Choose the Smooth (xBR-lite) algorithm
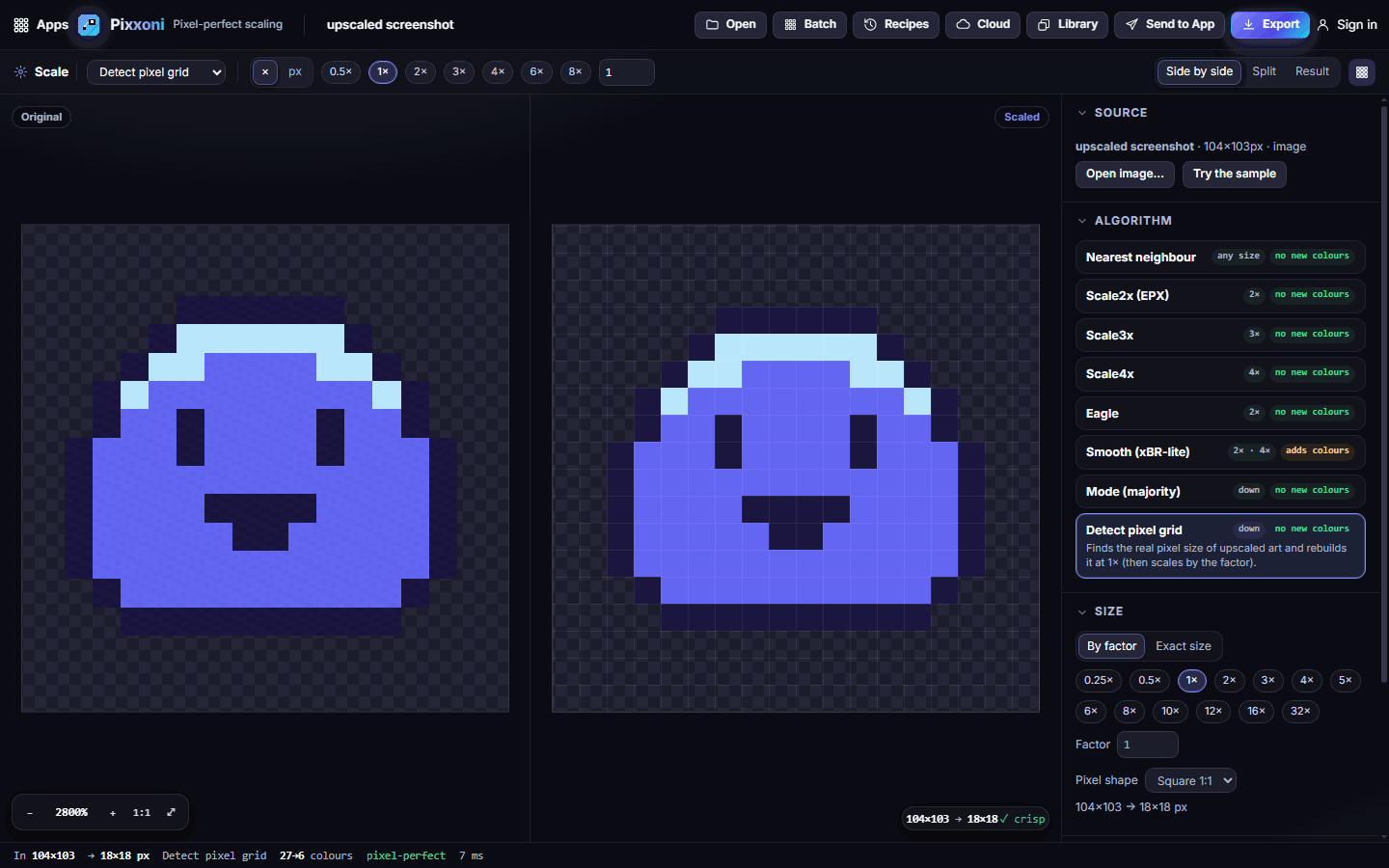This screenshot has height=868, width=1389. [x=1220, y=451]
